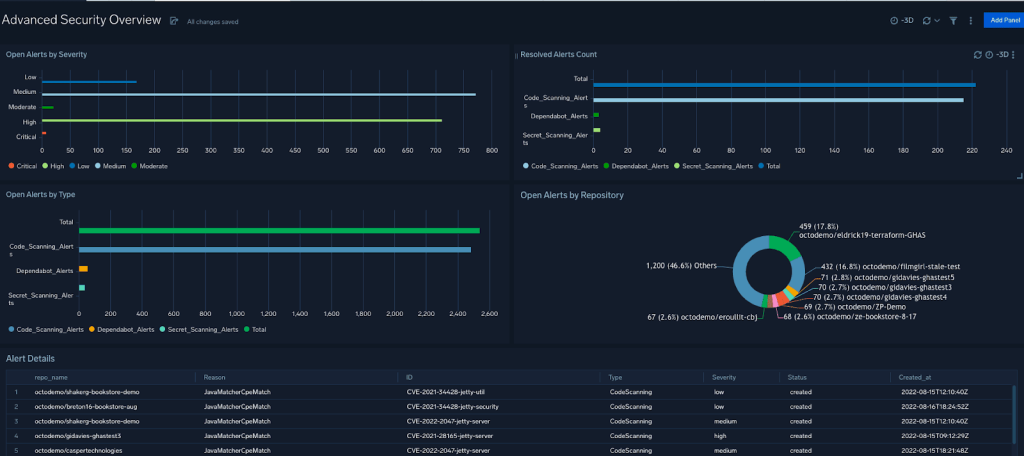Toggle Total in Resolved Alerts legend

(769, 166)
